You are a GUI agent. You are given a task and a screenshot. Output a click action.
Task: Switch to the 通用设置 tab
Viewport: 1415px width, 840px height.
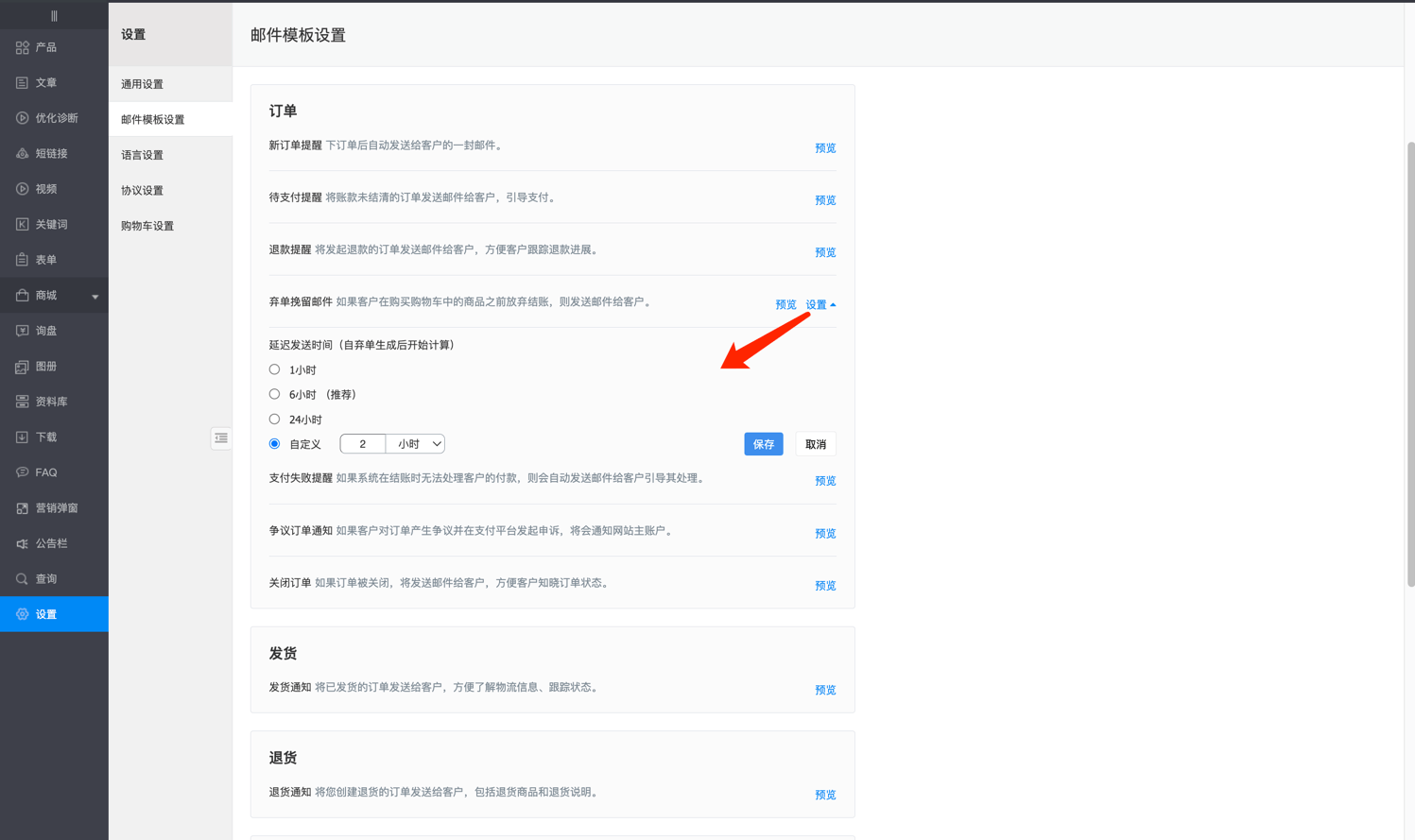[x=143, y=84]
